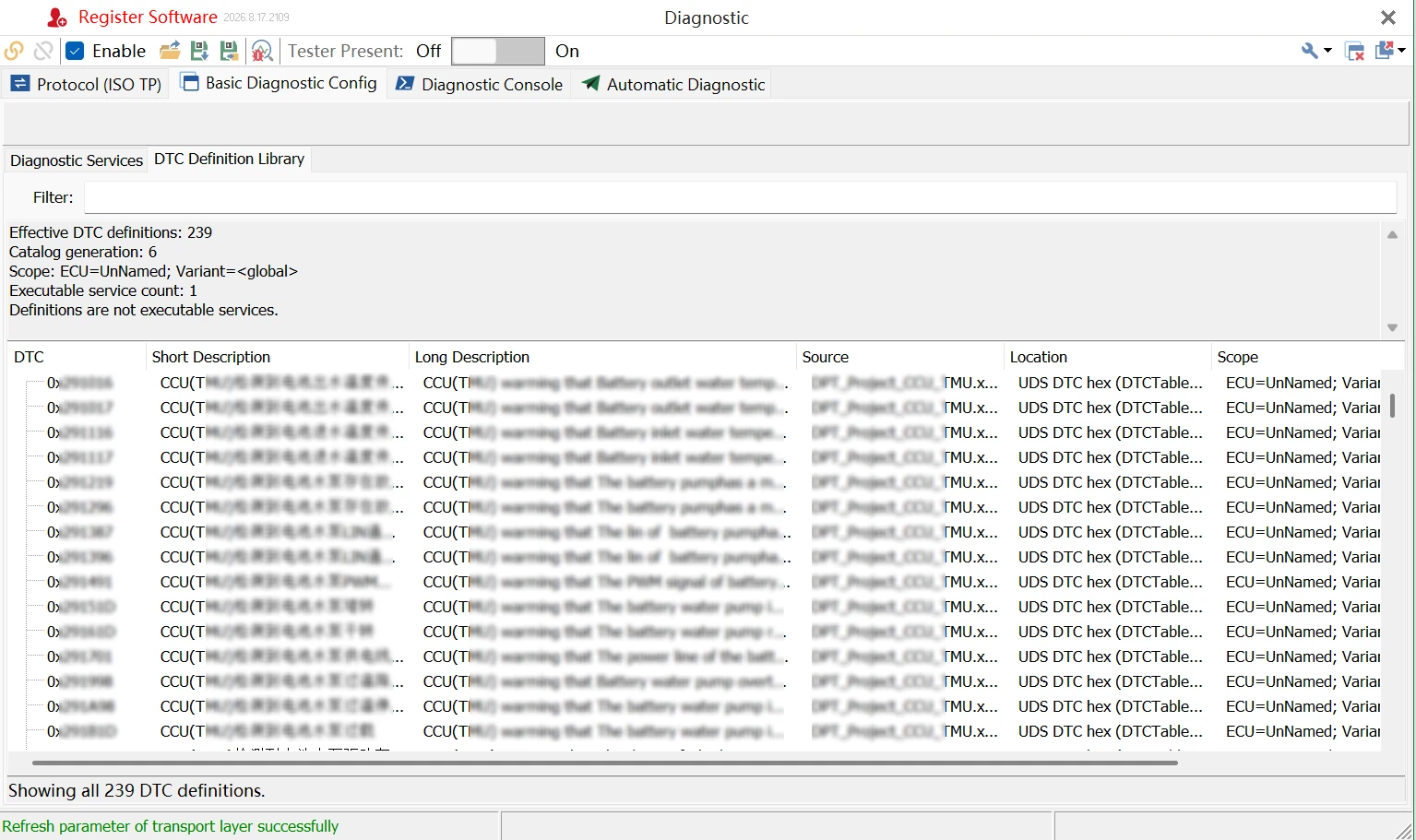Click the Location column header

pos(1107,357)
